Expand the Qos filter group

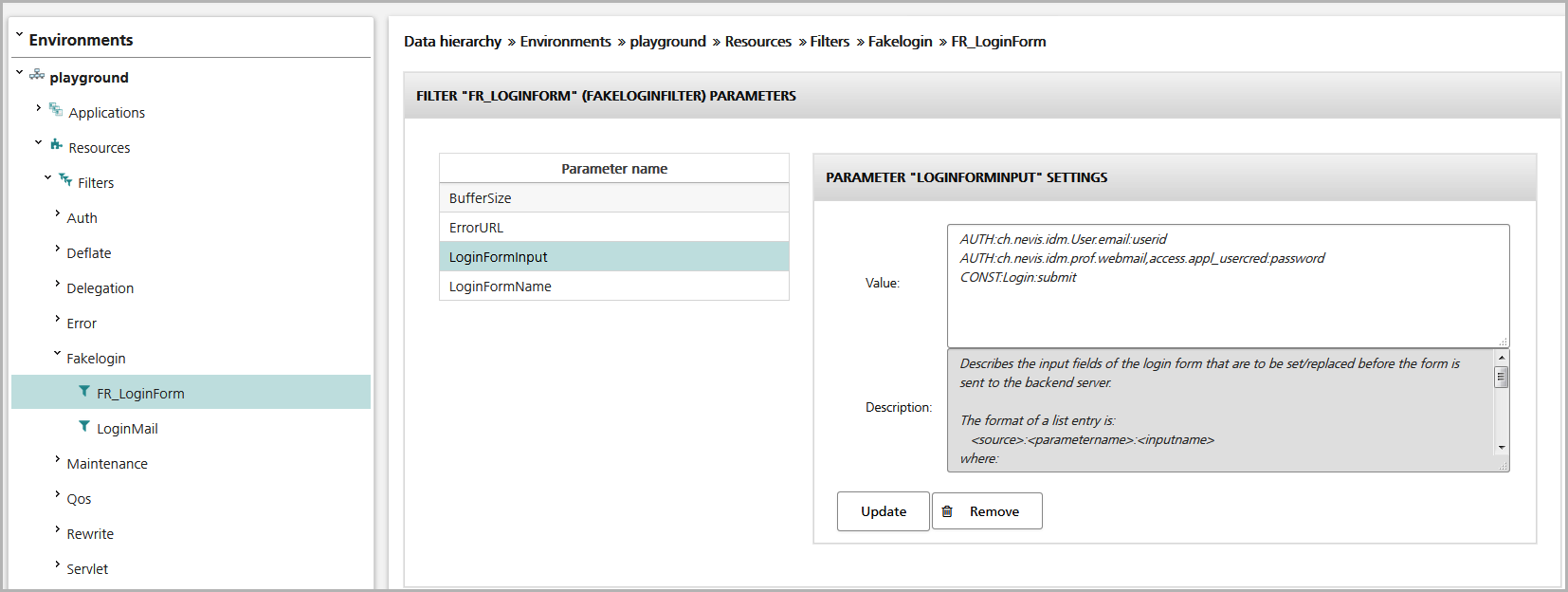pyautogui.click(x=57, y=494)
